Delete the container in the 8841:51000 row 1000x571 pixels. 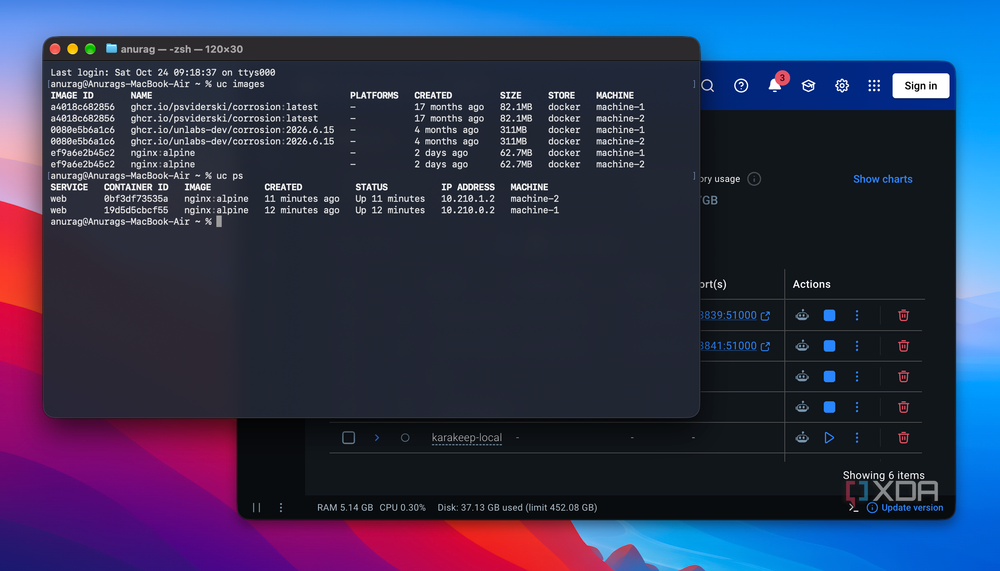click(903, 346)
